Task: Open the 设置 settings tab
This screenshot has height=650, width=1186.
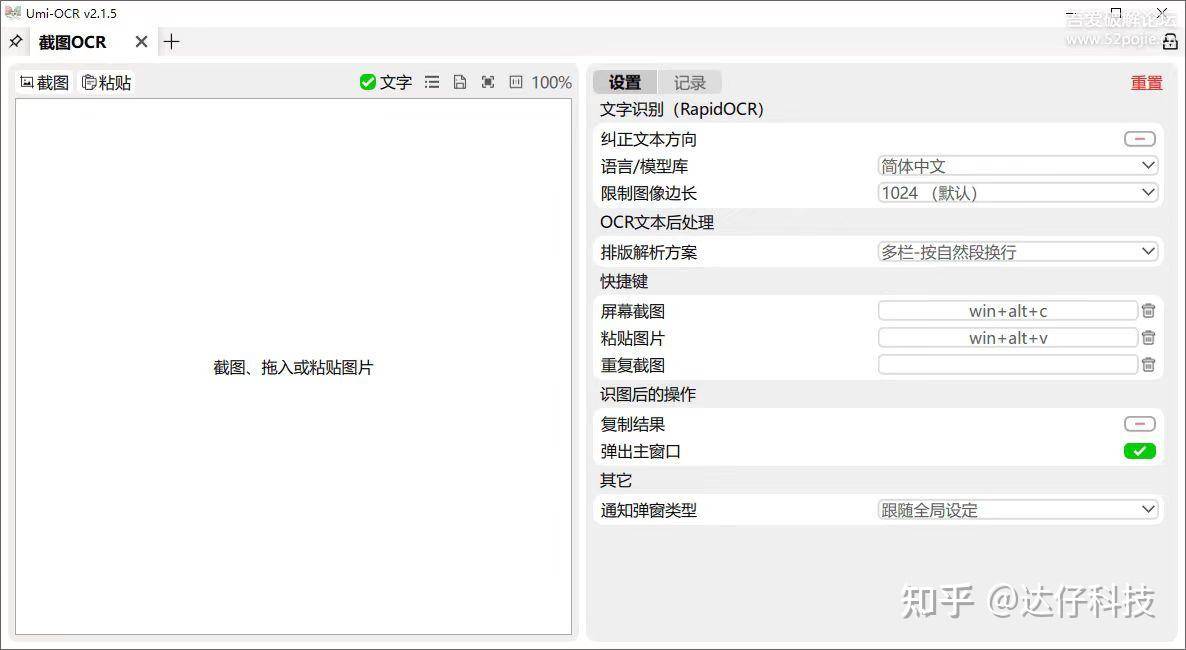Action: 625,82
